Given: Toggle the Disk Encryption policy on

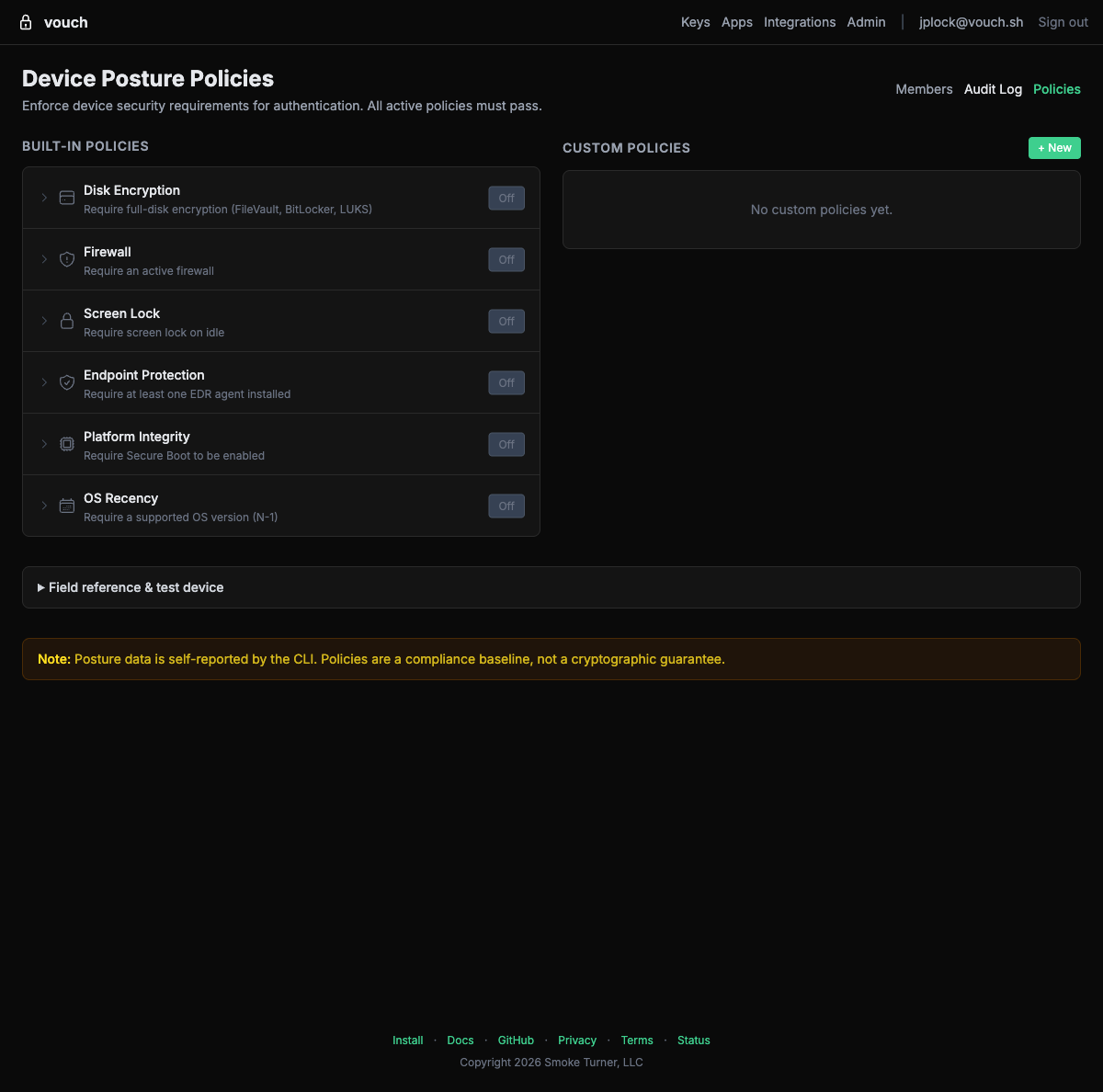Looking at the screenshot, I should pos(506,198).
